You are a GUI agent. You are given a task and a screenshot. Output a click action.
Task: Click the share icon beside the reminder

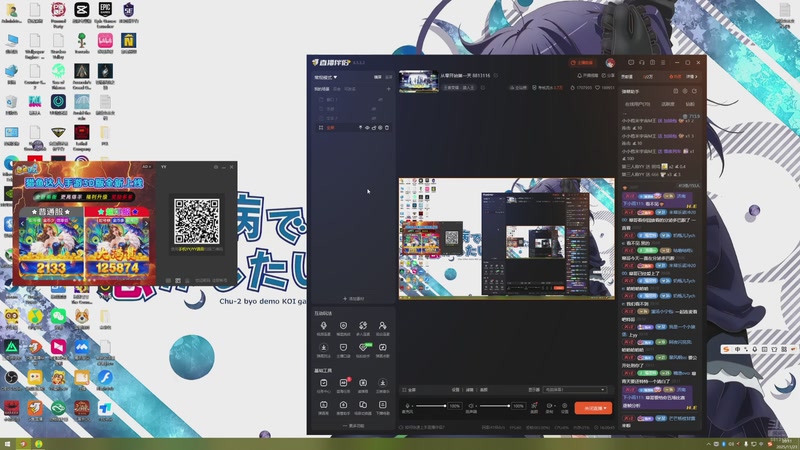(604, 76)
